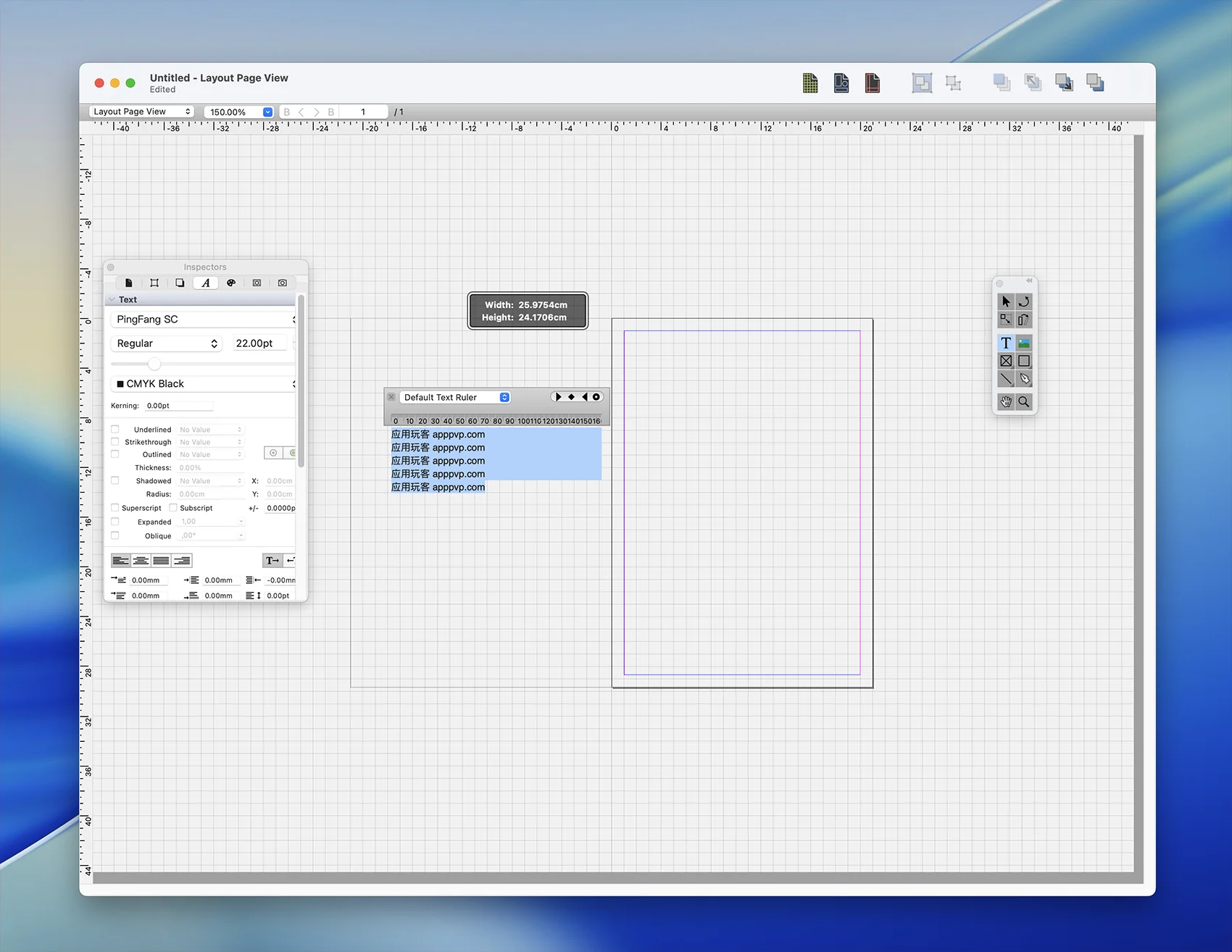Open the document inspector tab
The width and height of the screenshot is (1232, 952).
click(x=128, y=283)
